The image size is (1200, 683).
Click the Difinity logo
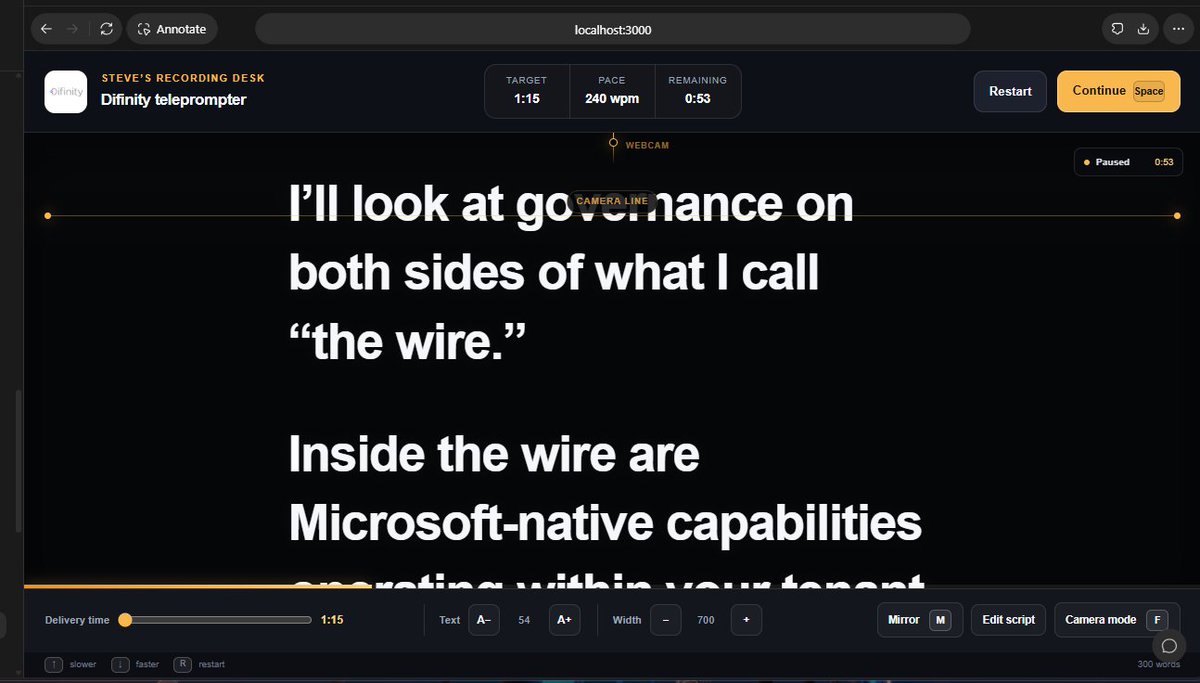click(x=66, y=91)
